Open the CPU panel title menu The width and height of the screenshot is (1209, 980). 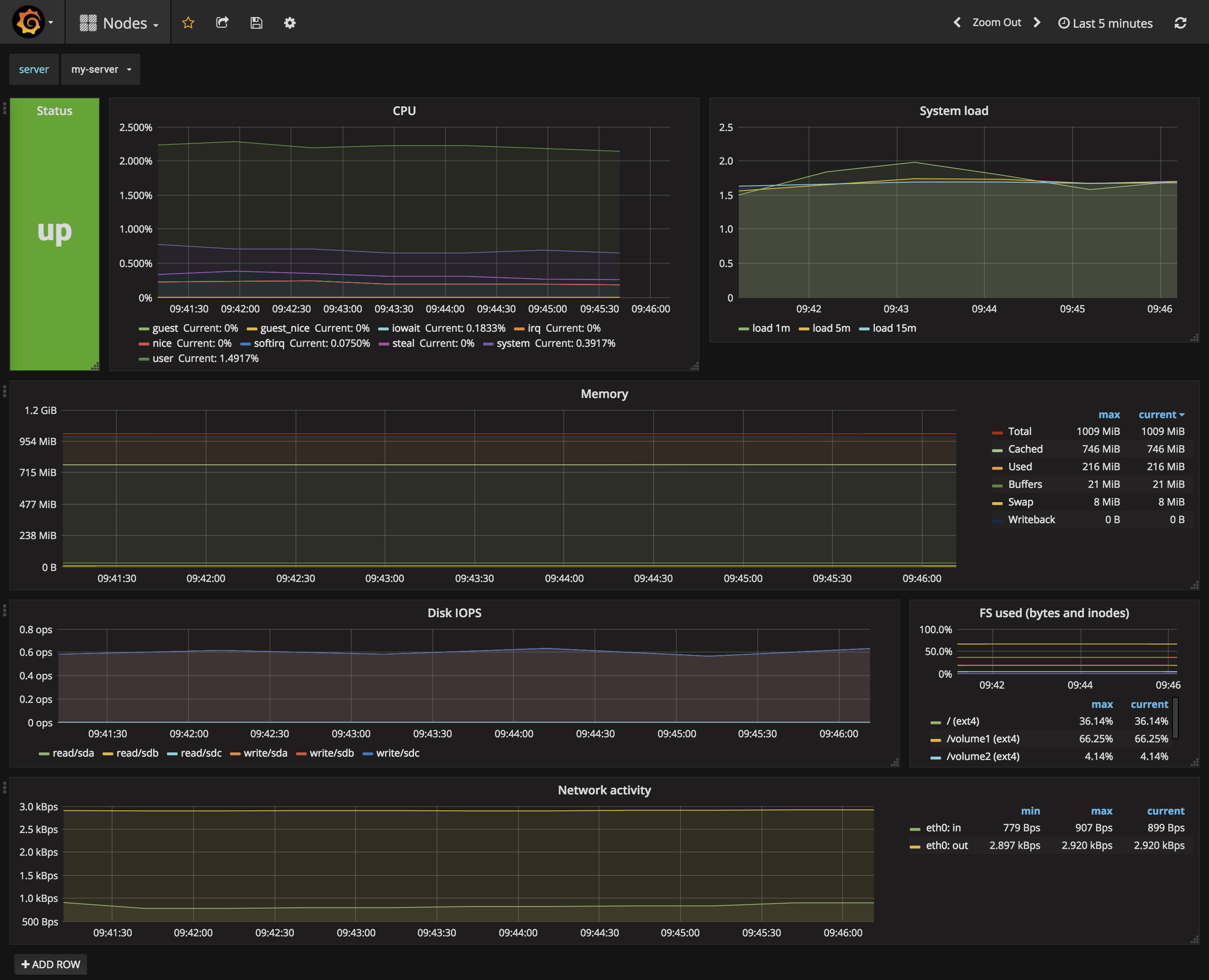click(404, 111)
